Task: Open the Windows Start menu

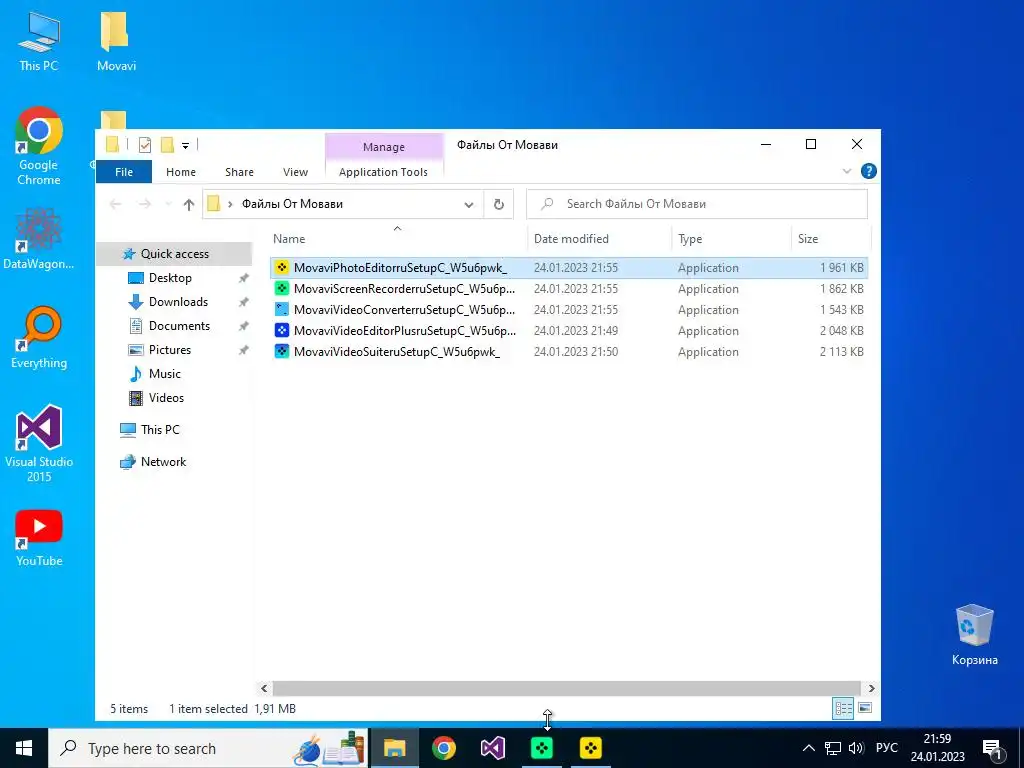Action: tap(24, 748)
